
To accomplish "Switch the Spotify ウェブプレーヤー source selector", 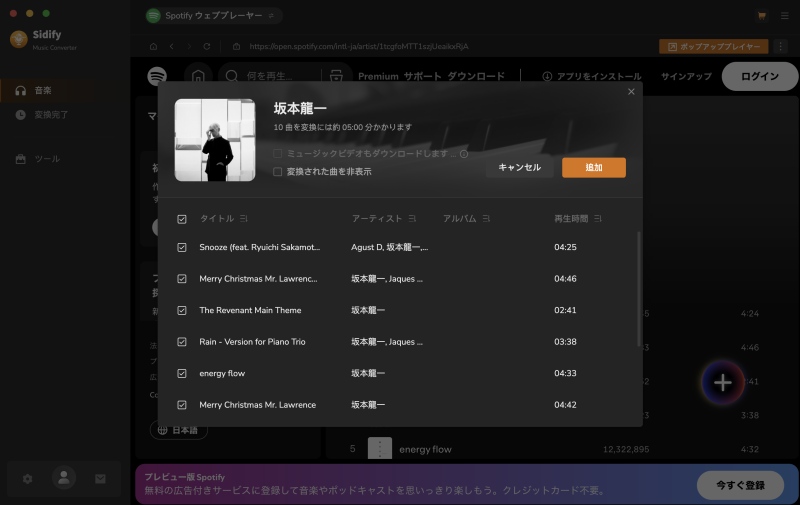I will tap(214, 16).
